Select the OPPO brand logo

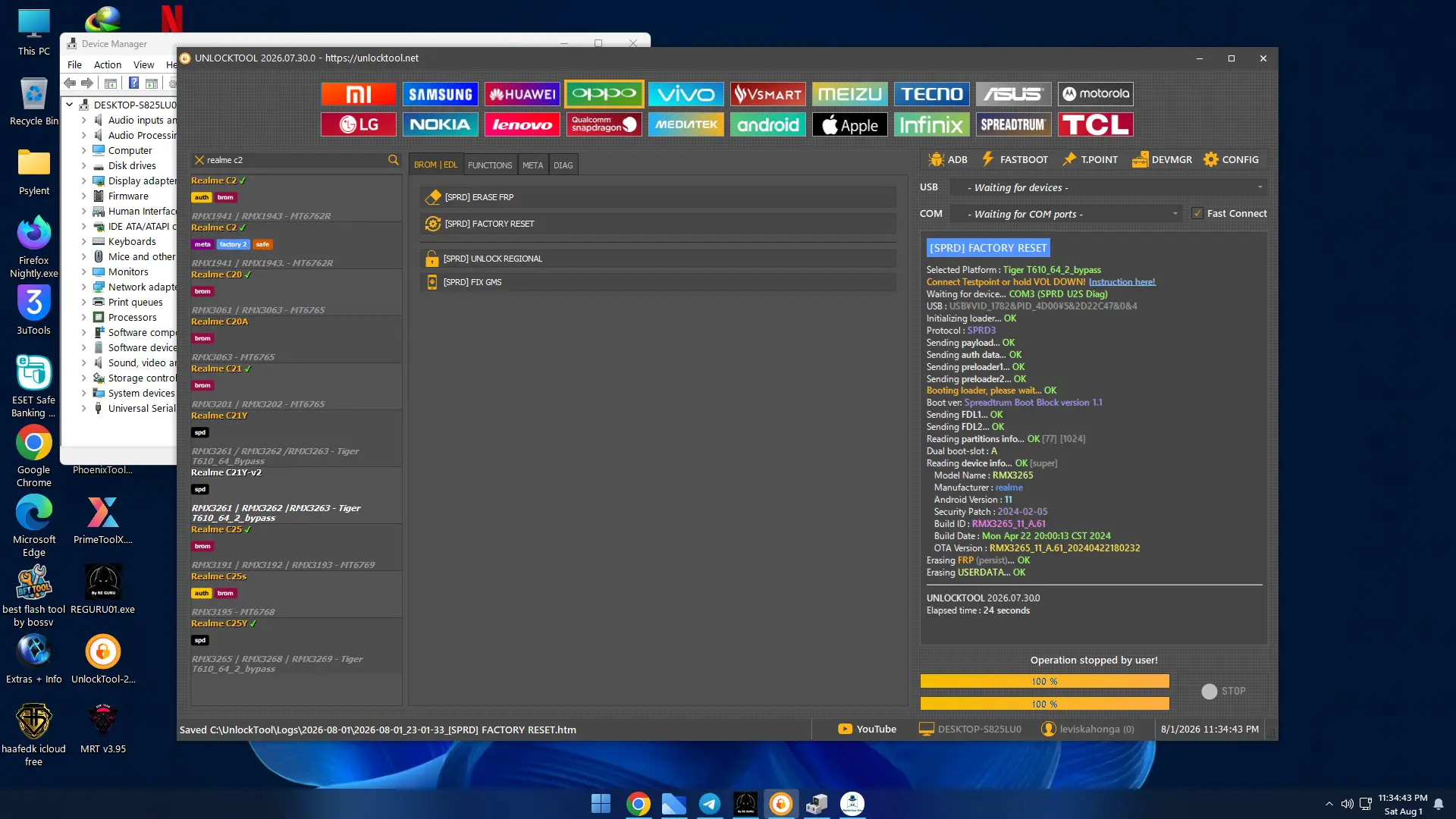[604, 94]
